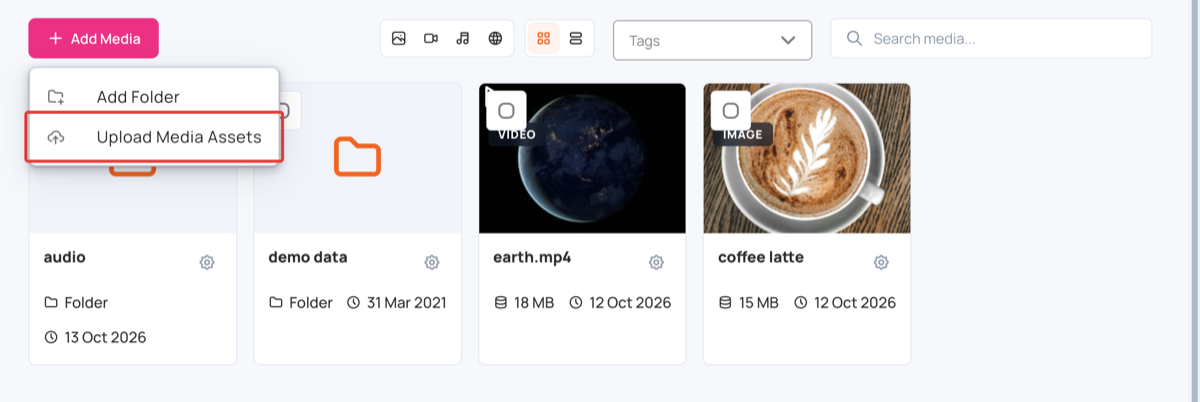The image size is (1200, 402).
Task: Tick the earth.mp4 selection checkbox
Action: click(x=506, y=110)
